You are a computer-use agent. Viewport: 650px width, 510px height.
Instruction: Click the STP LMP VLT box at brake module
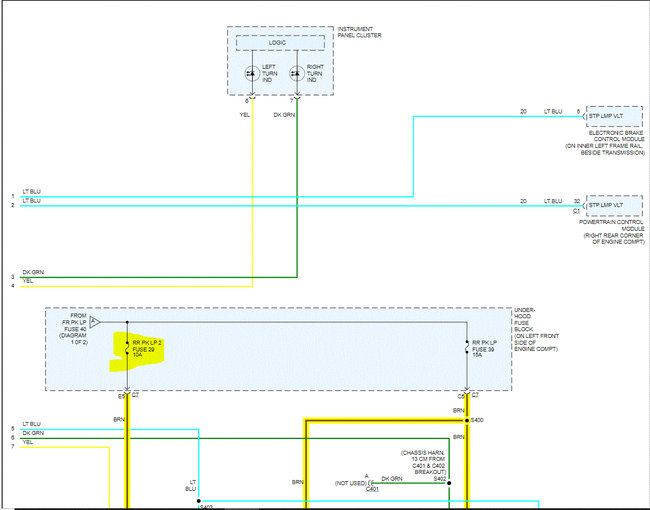pyautogui.click(x=614, y=117)
